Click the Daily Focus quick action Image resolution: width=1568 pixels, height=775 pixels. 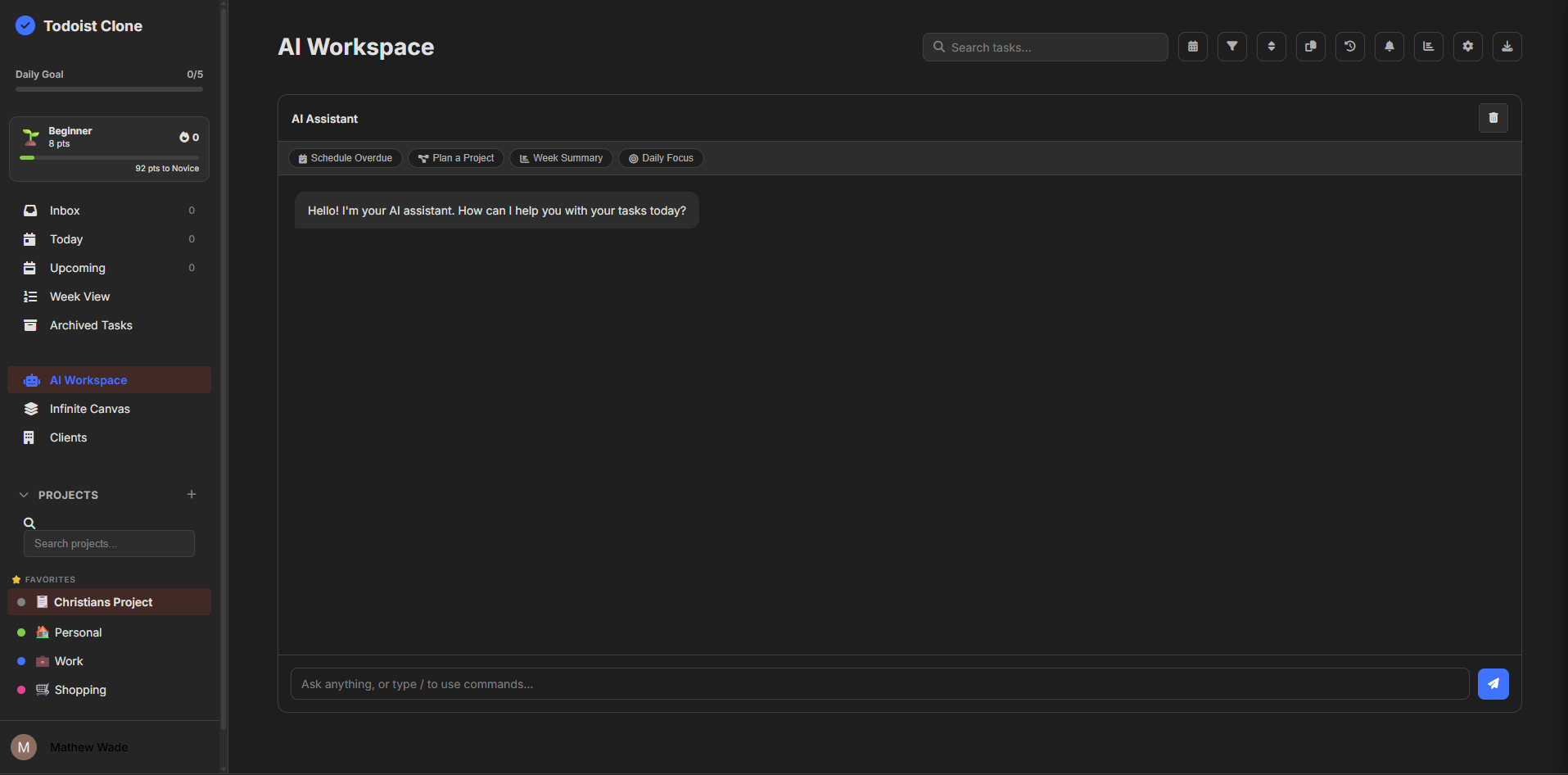pyautogui.click(x=661, y=157)
